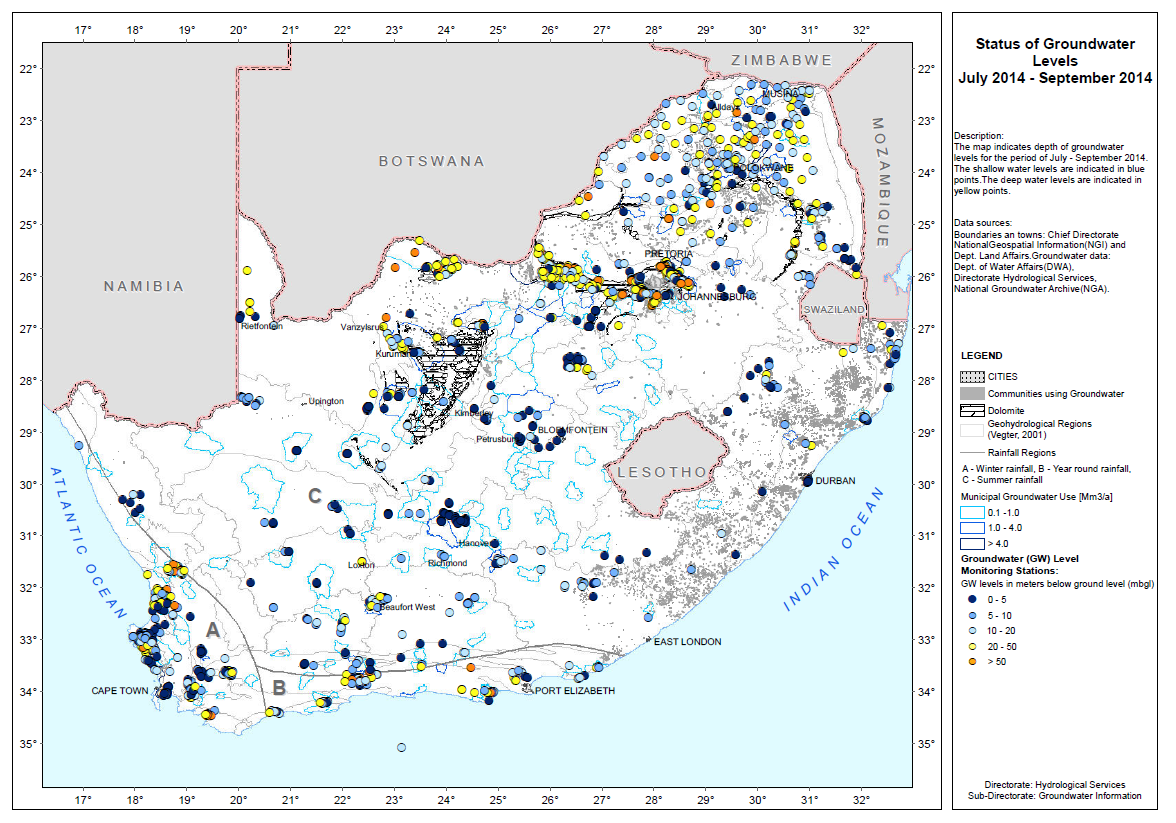Click the PORT ELIZABETH city label
This screenshot has height=823, width=1176.
tap(575, 690)
